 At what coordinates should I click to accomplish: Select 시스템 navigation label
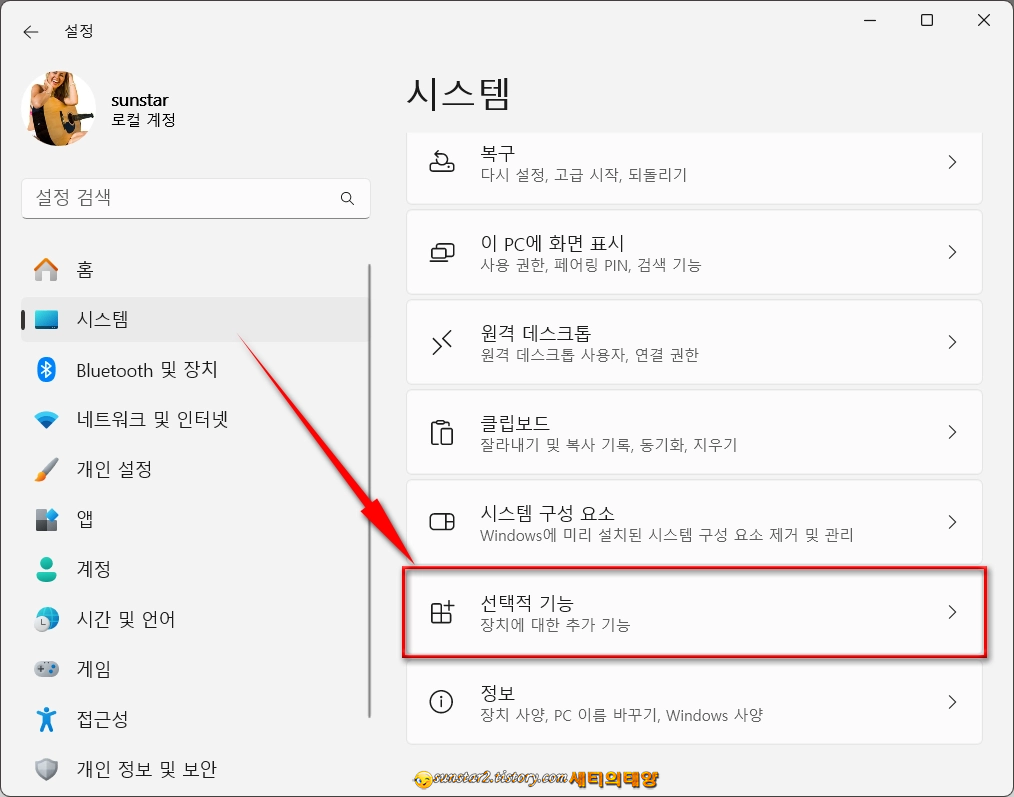pyautogui.click(x=102, y=320)
